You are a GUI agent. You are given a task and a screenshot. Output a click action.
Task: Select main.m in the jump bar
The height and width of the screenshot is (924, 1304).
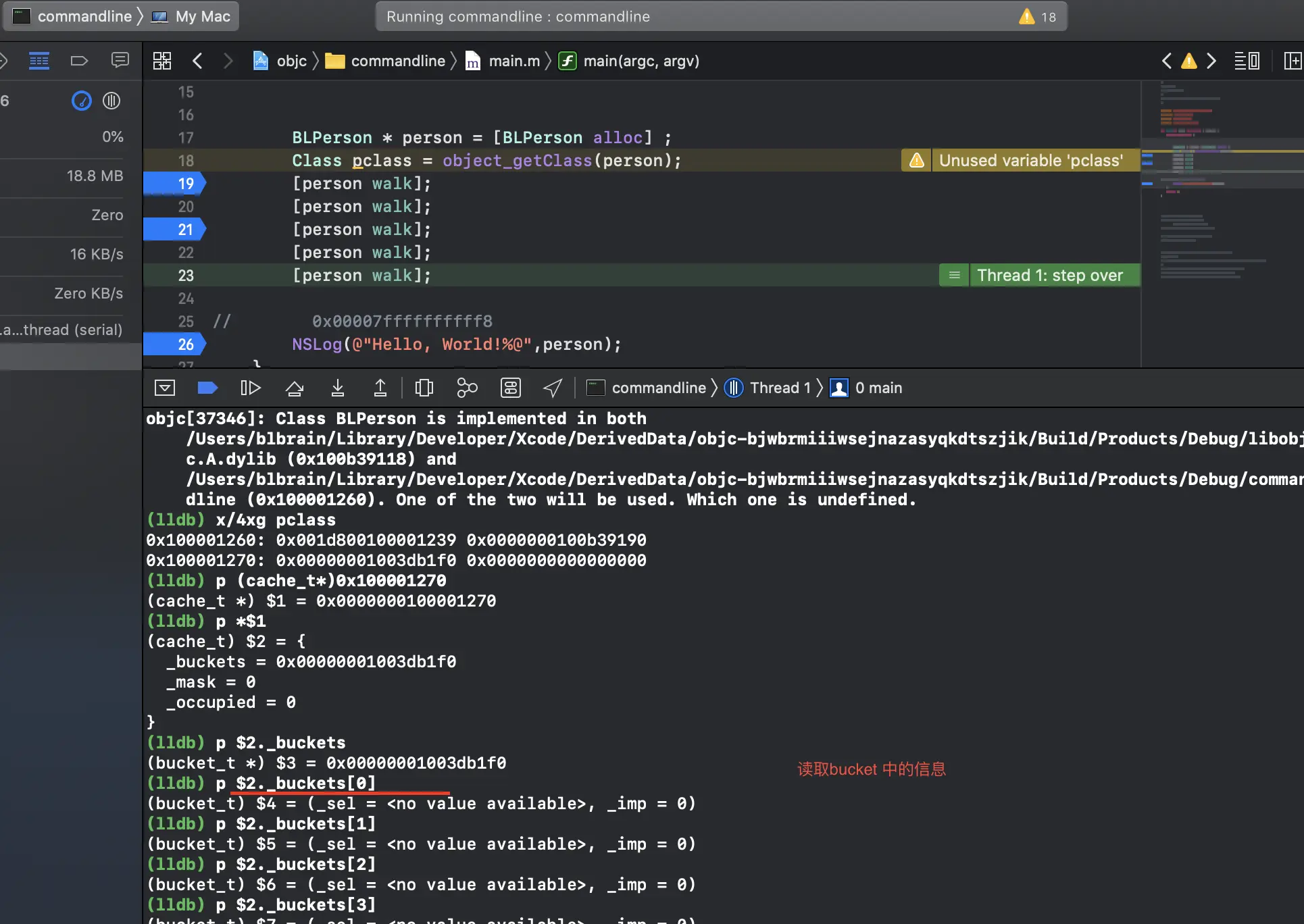click(513, 61)
